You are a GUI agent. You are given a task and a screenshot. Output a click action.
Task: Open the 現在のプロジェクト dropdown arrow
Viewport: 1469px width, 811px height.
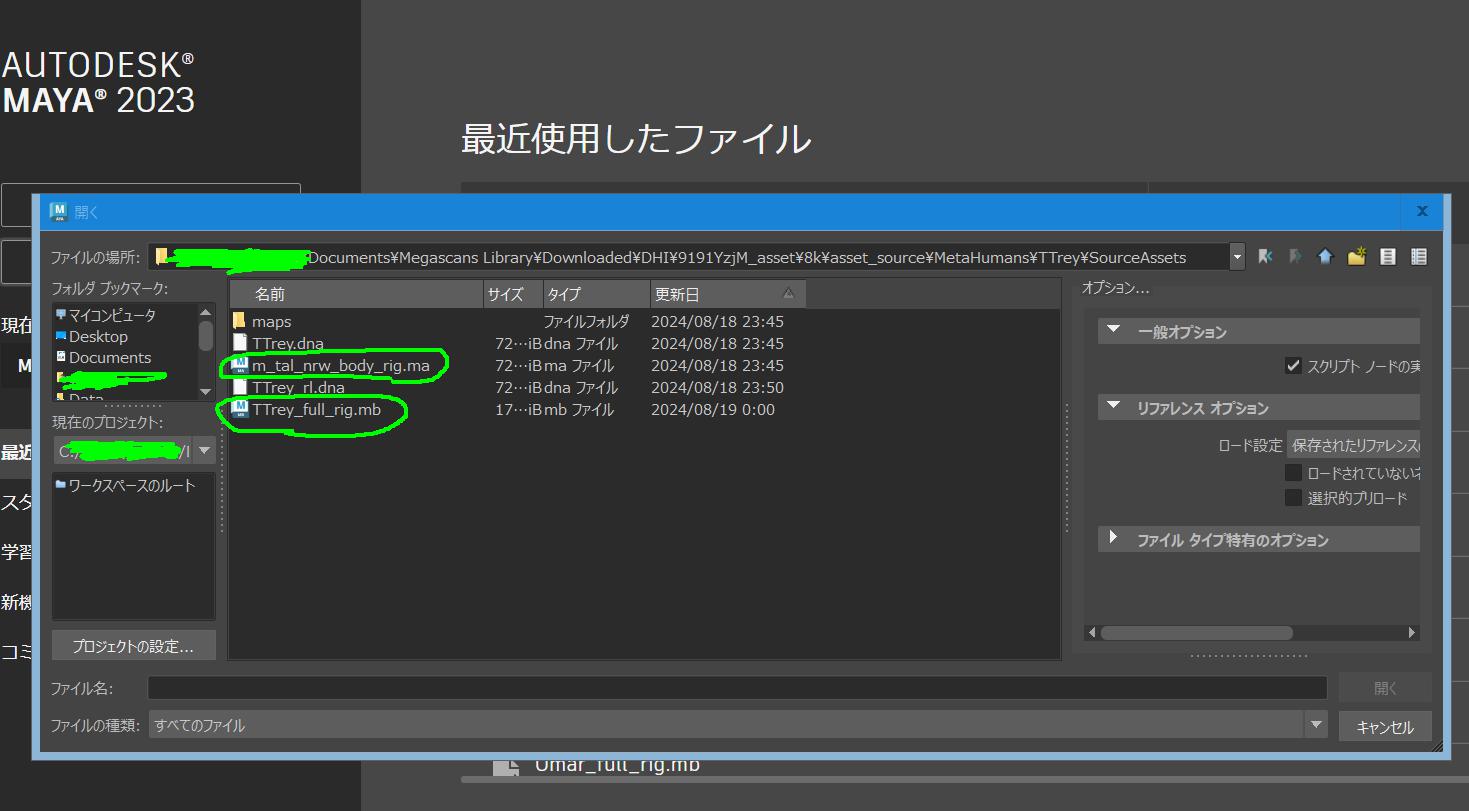pyautogui.click(x=205, y=451)
